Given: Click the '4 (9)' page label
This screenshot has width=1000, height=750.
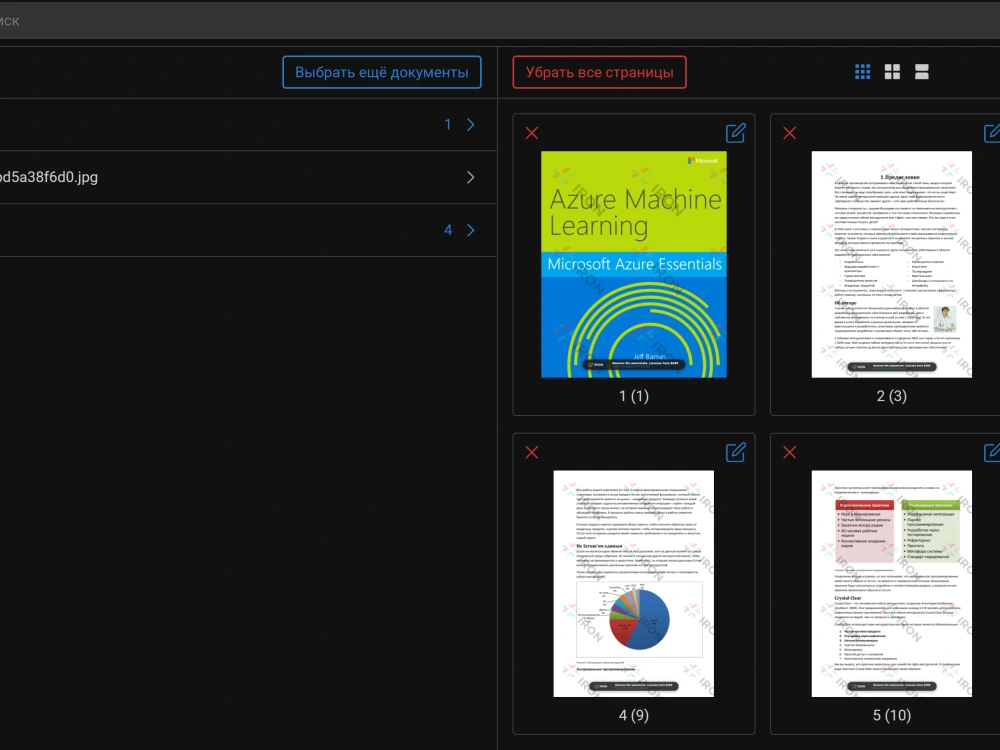Looking at the screenshot, I should click(634, 716).
